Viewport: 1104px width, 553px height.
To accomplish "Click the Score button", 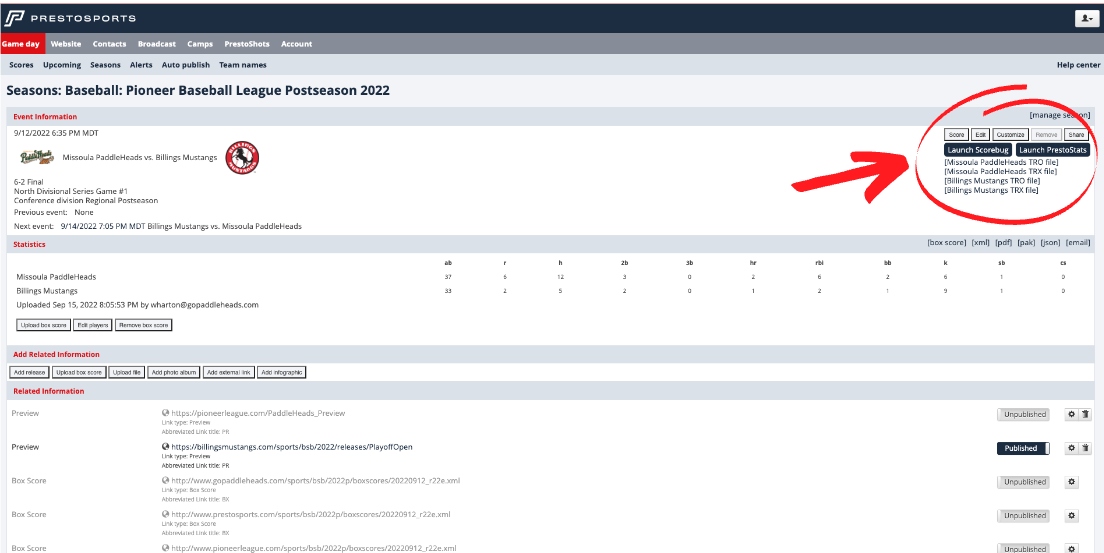I will [x=956, y=135].
